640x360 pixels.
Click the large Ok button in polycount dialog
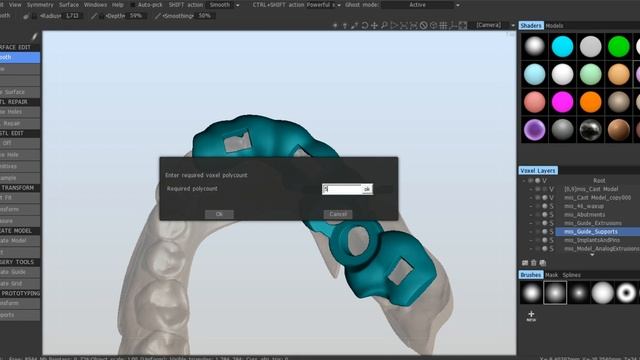pyautogui.click(x=219, y=214)
